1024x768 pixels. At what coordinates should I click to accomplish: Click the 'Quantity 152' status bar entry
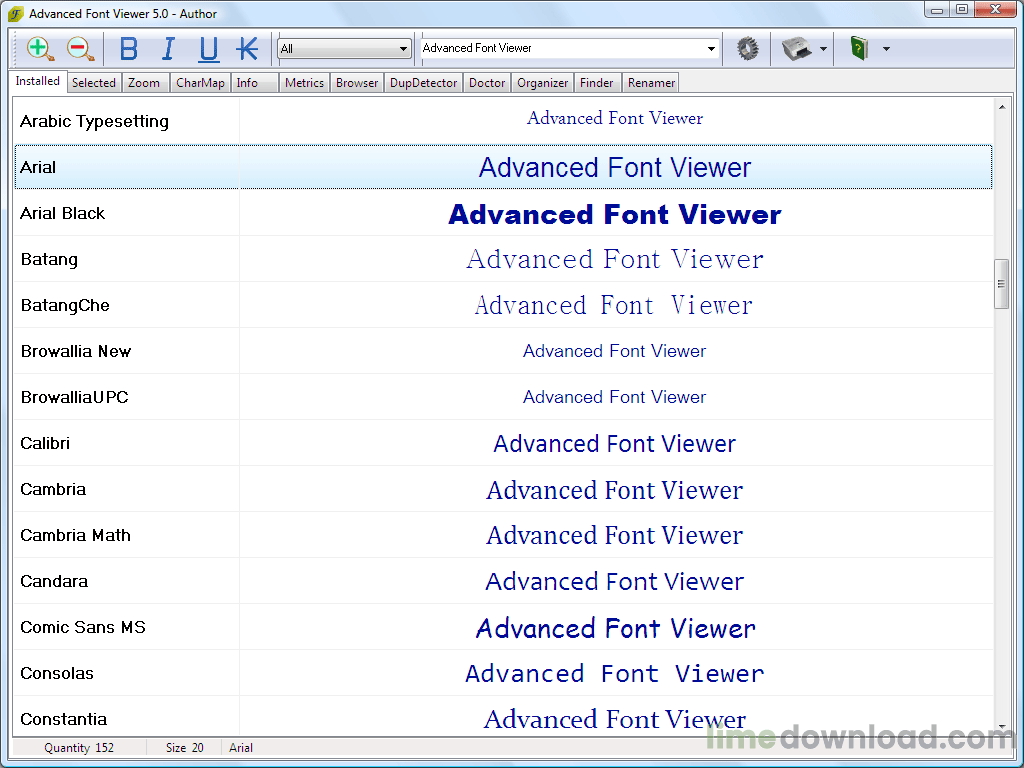[79, 748]
